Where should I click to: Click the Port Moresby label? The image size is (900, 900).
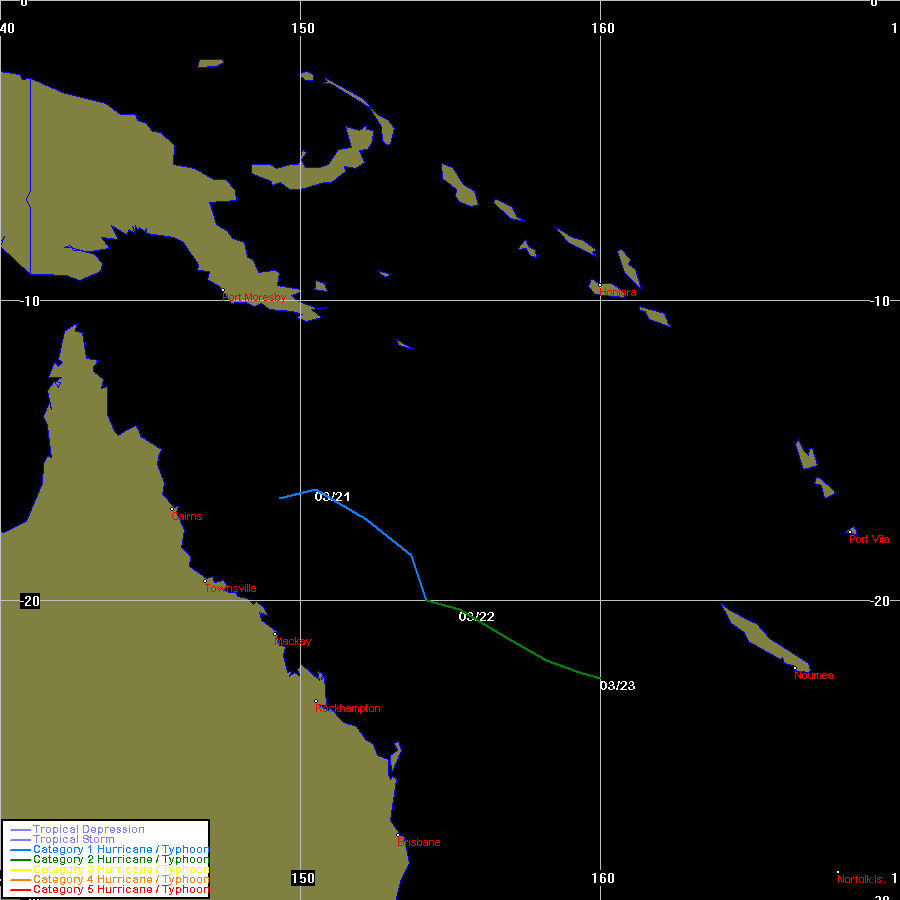(254, 297)
